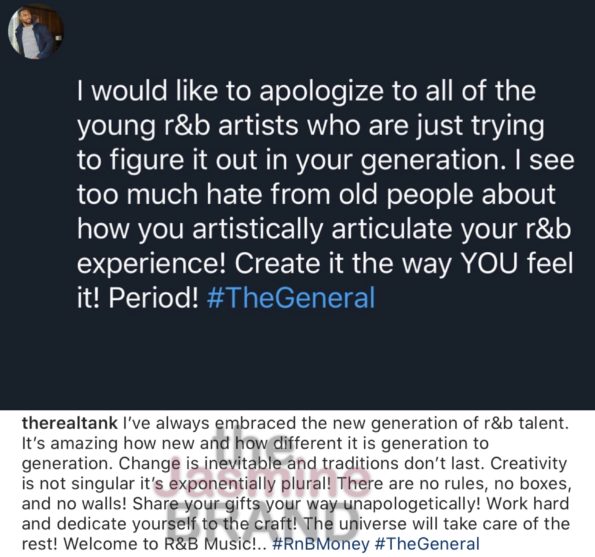Click 'The universe will take care' caption sentence
Screen dimensions: 595x557
[x=410, y=524]
